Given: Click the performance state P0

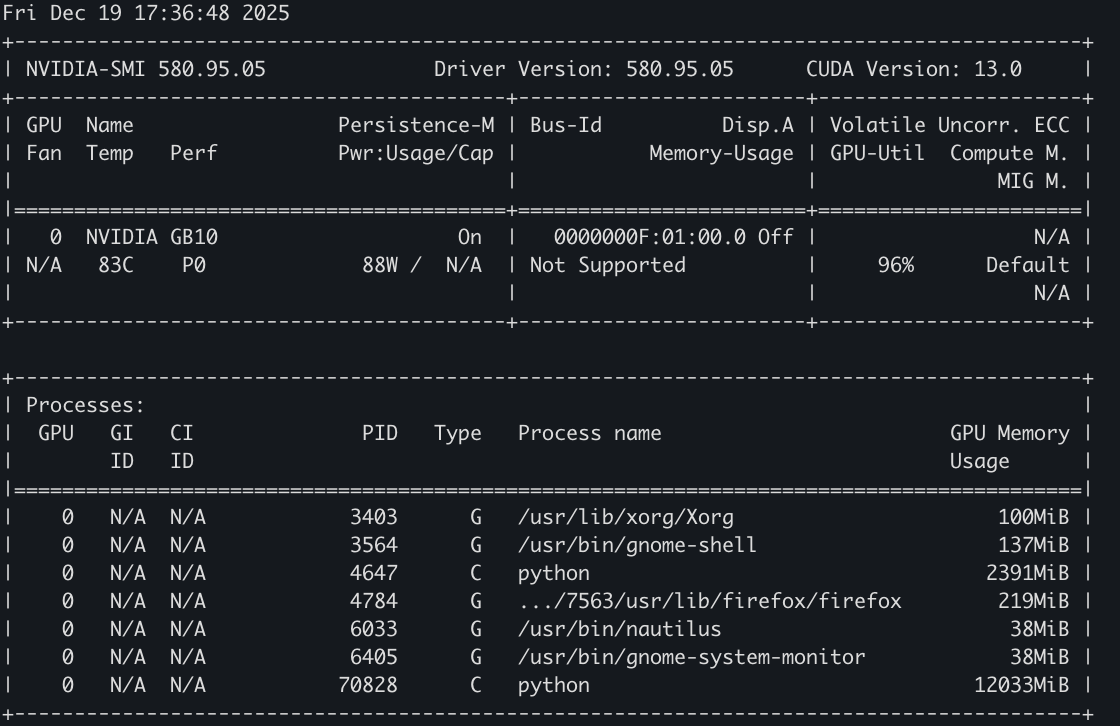Looking at the screenshot, I should pos(194,265).
